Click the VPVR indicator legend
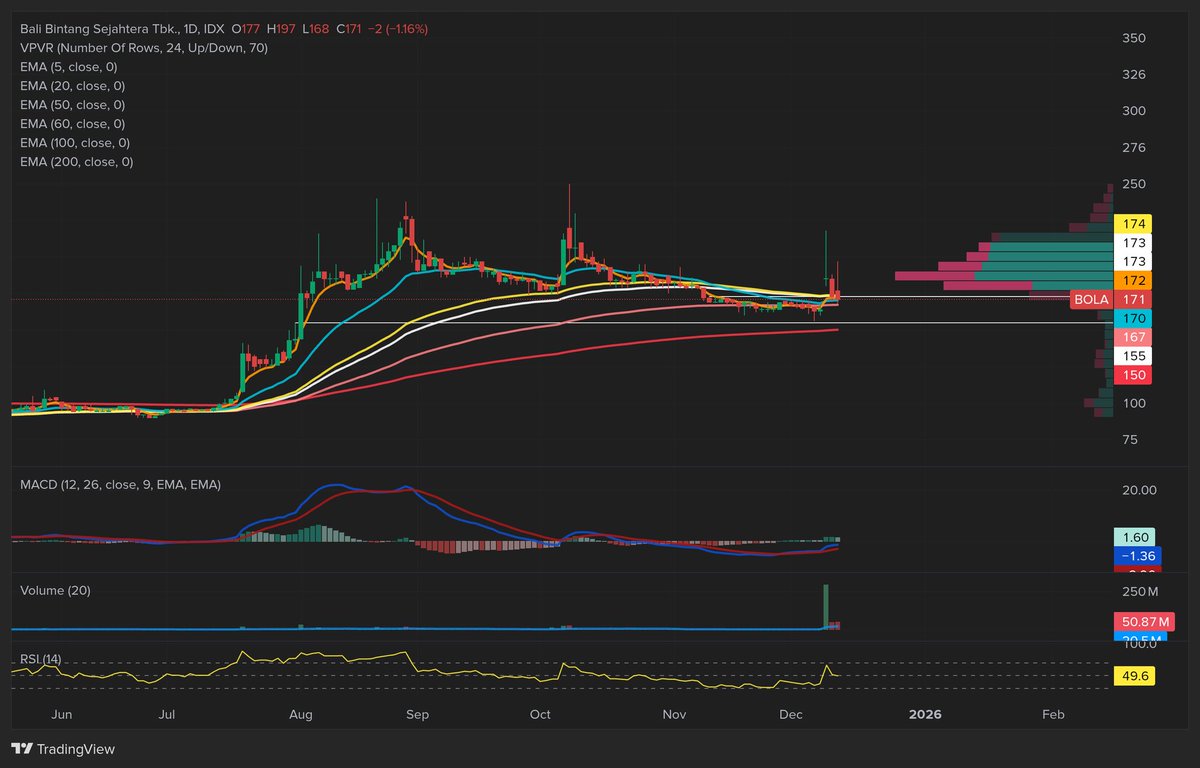1200x768 pixels. pyautogui.click(x=144, y=48)
